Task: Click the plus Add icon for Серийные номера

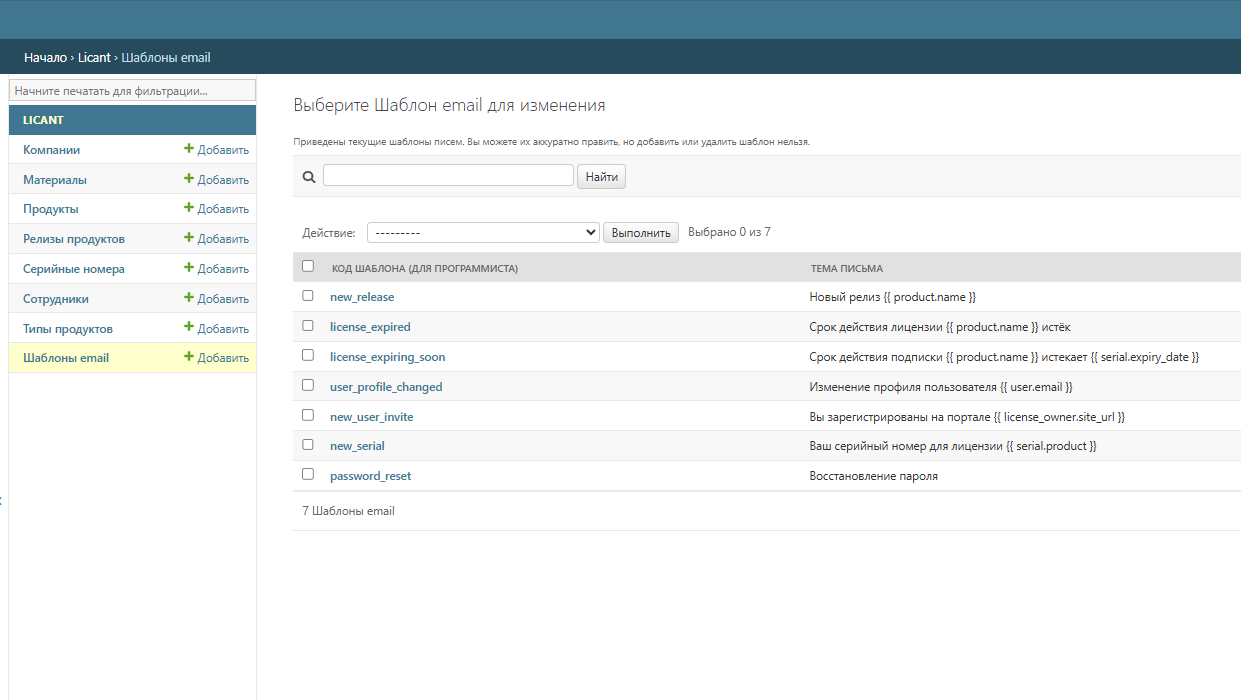Action: (x=189, y=268)
